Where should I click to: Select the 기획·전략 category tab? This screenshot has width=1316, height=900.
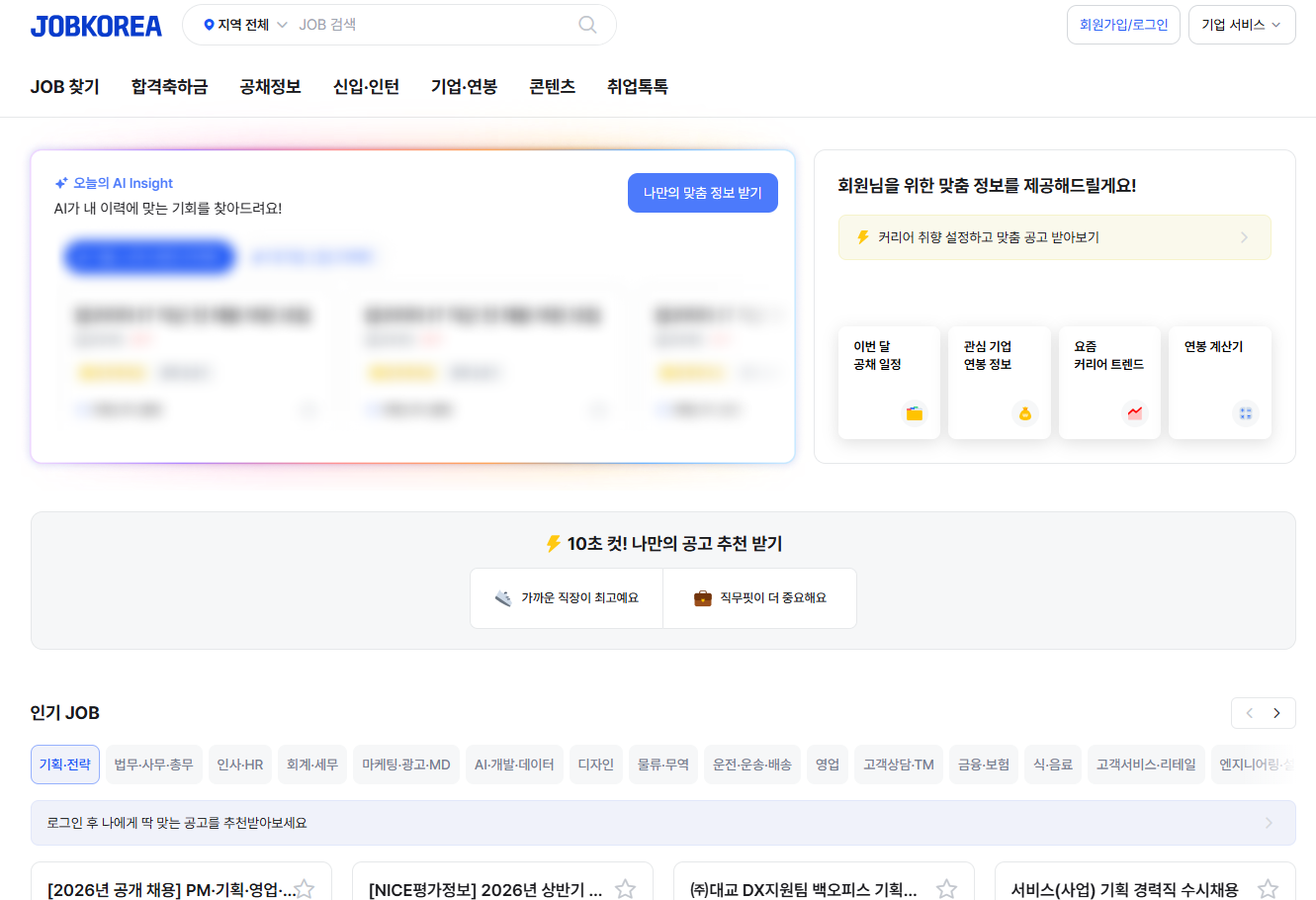click(65, 765)
